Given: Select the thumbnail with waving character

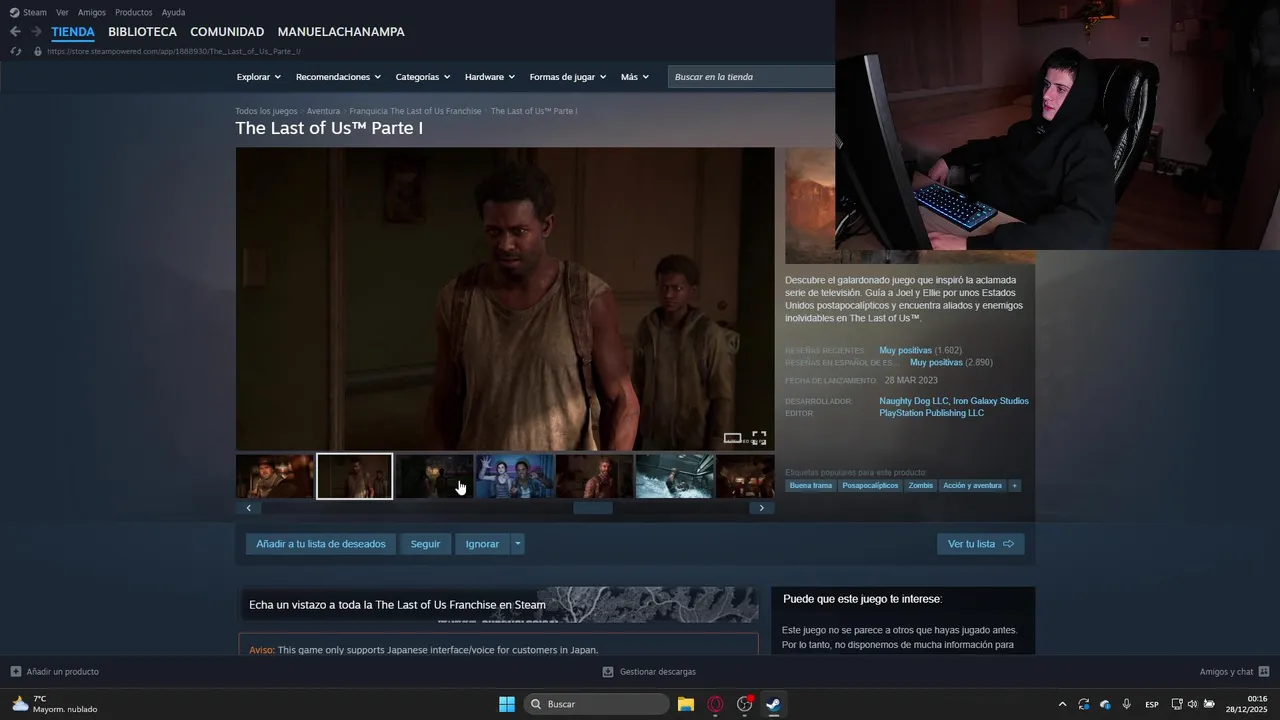Looking at the screenshot, I should (515, 476).
